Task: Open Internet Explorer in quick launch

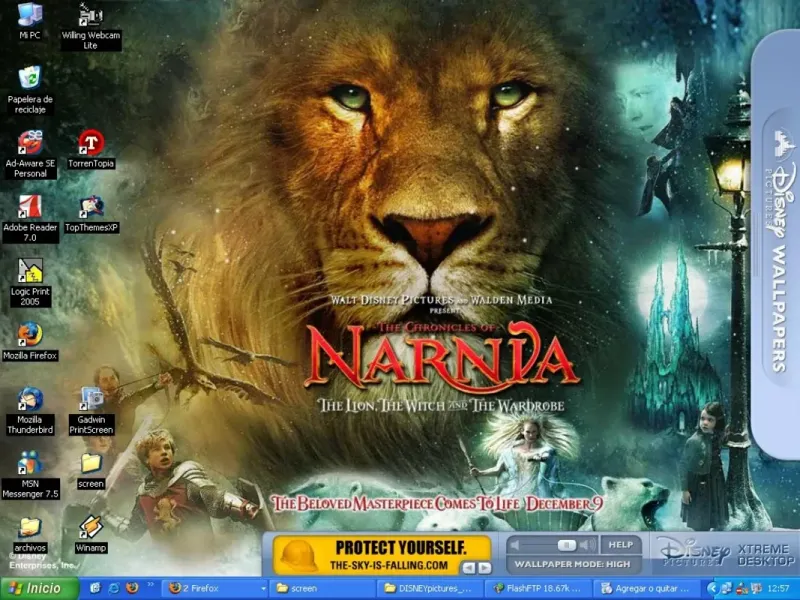Action: (x=114, y=588)
